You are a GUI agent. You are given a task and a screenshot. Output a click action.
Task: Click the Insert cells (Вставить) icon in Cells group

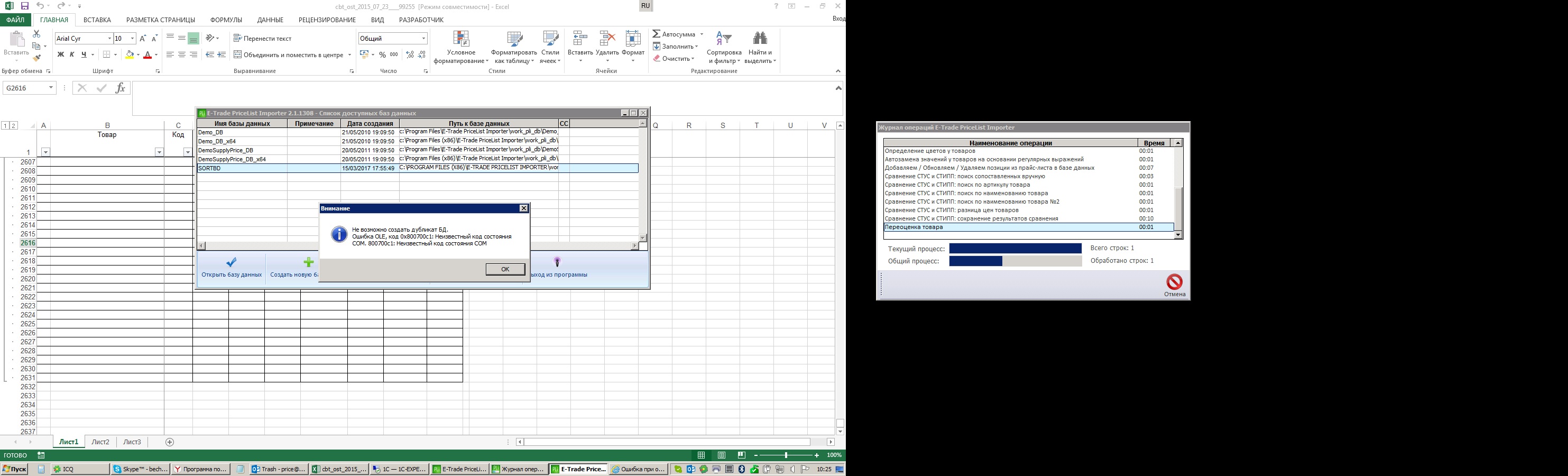(x=580, y=39)
